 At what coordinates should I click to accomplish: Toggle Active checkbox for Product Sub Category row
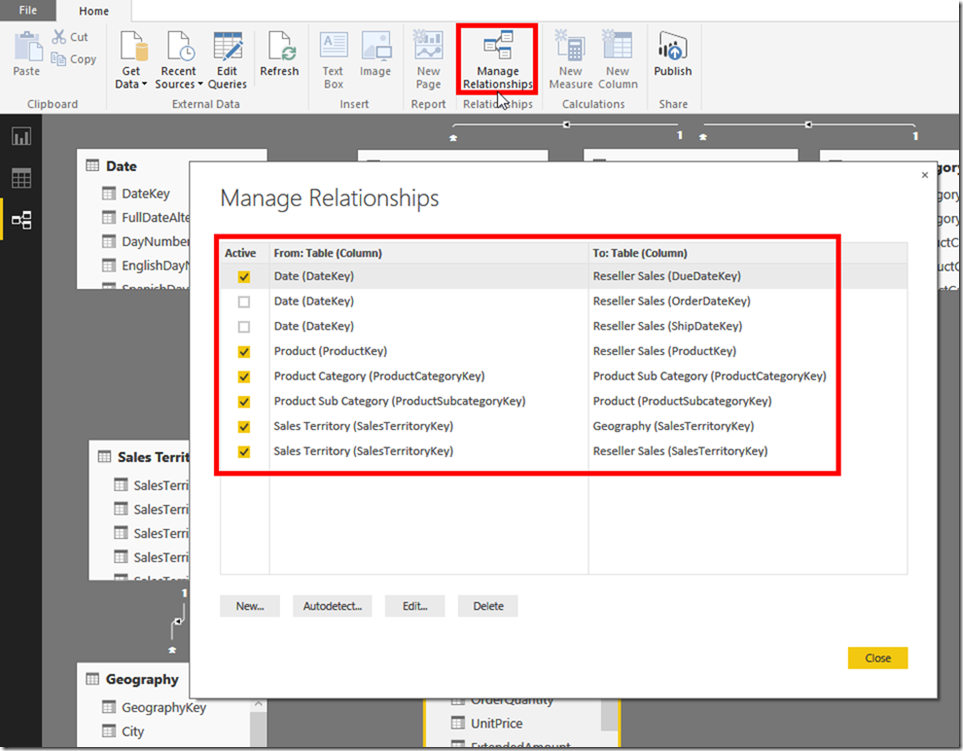coord(244,402)
